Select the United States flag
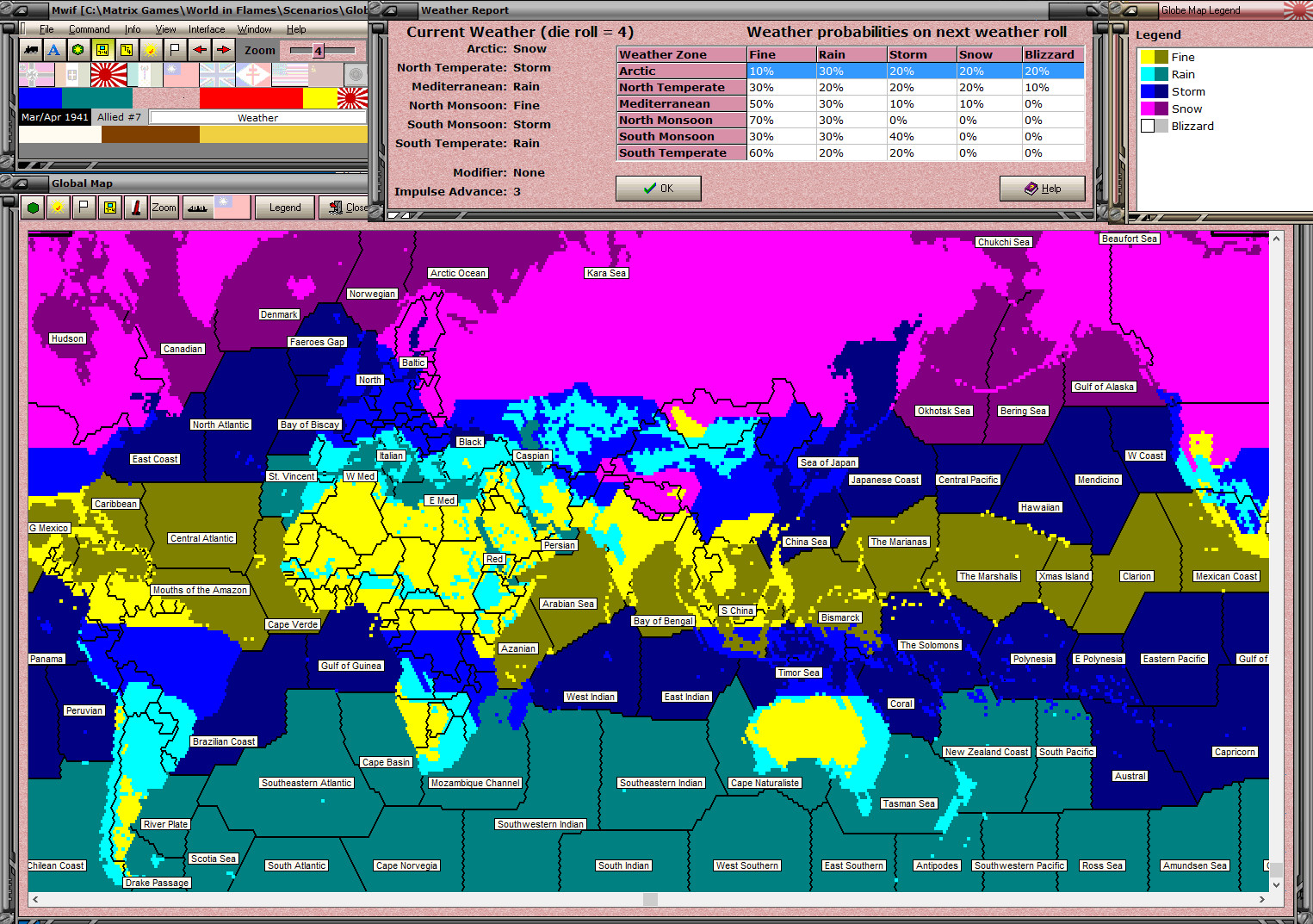This screenshot has height=924, width=1313. (x=289, y=75)
